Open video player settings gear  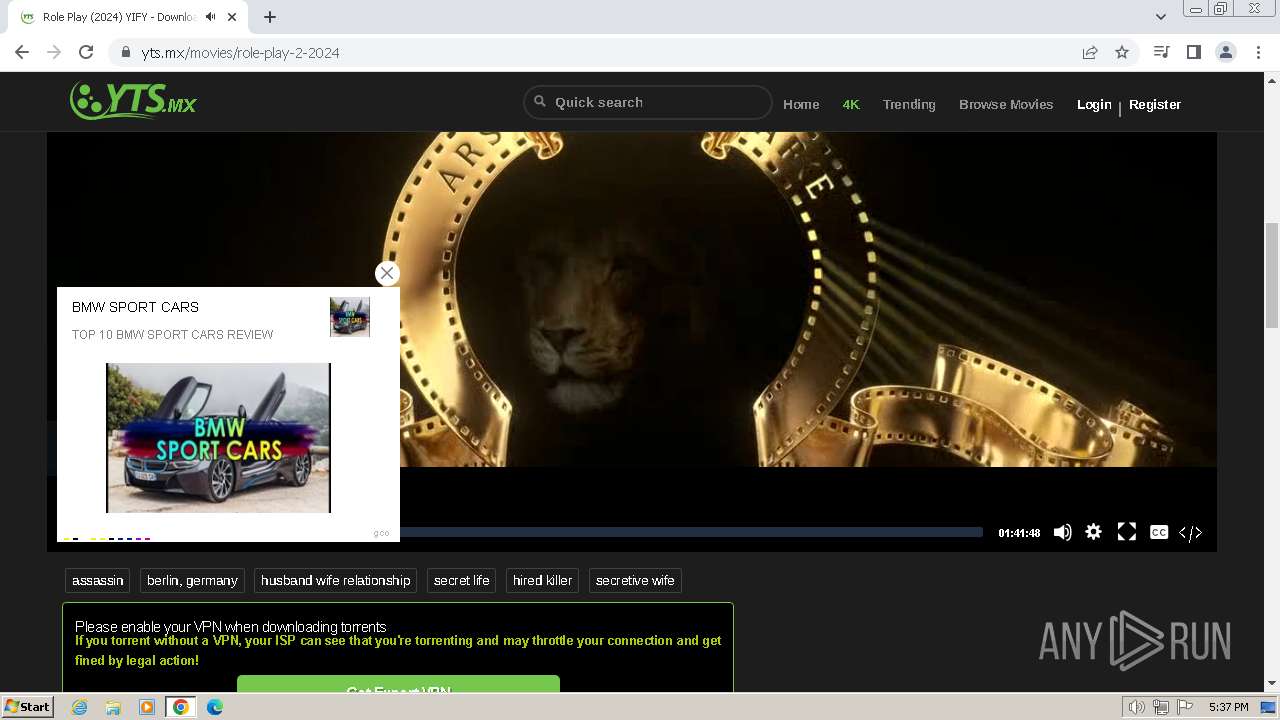click(x=1094, y=532)
